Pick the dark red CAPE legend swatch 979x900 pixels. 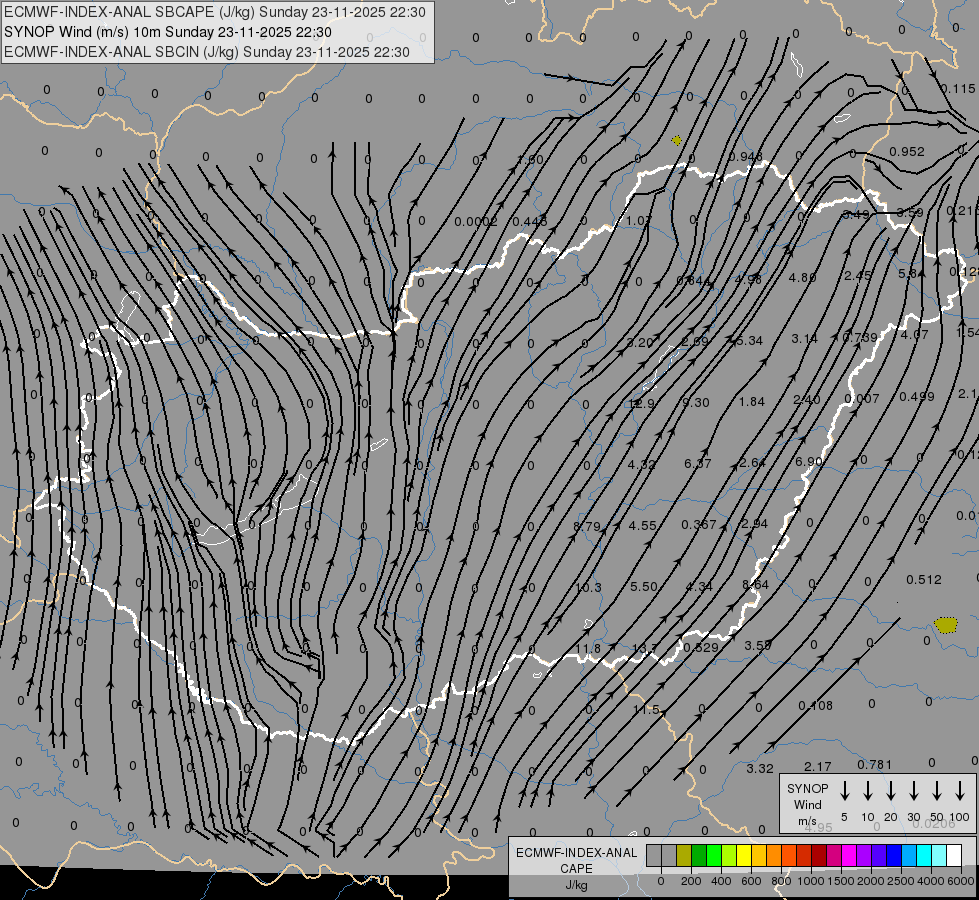819,855
